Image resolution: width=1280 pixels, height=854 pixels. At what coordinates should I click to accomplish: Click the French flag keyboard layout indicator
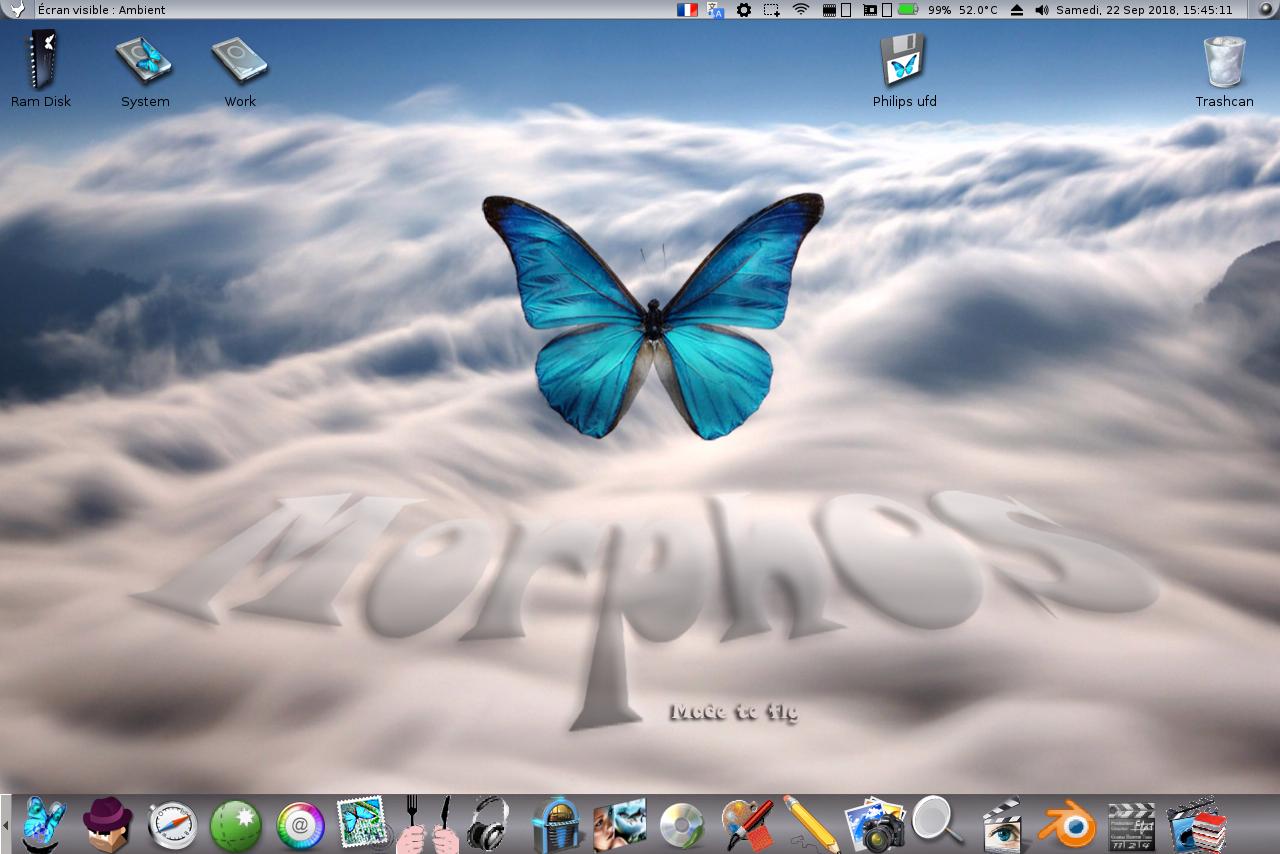(x=687, y=10)
